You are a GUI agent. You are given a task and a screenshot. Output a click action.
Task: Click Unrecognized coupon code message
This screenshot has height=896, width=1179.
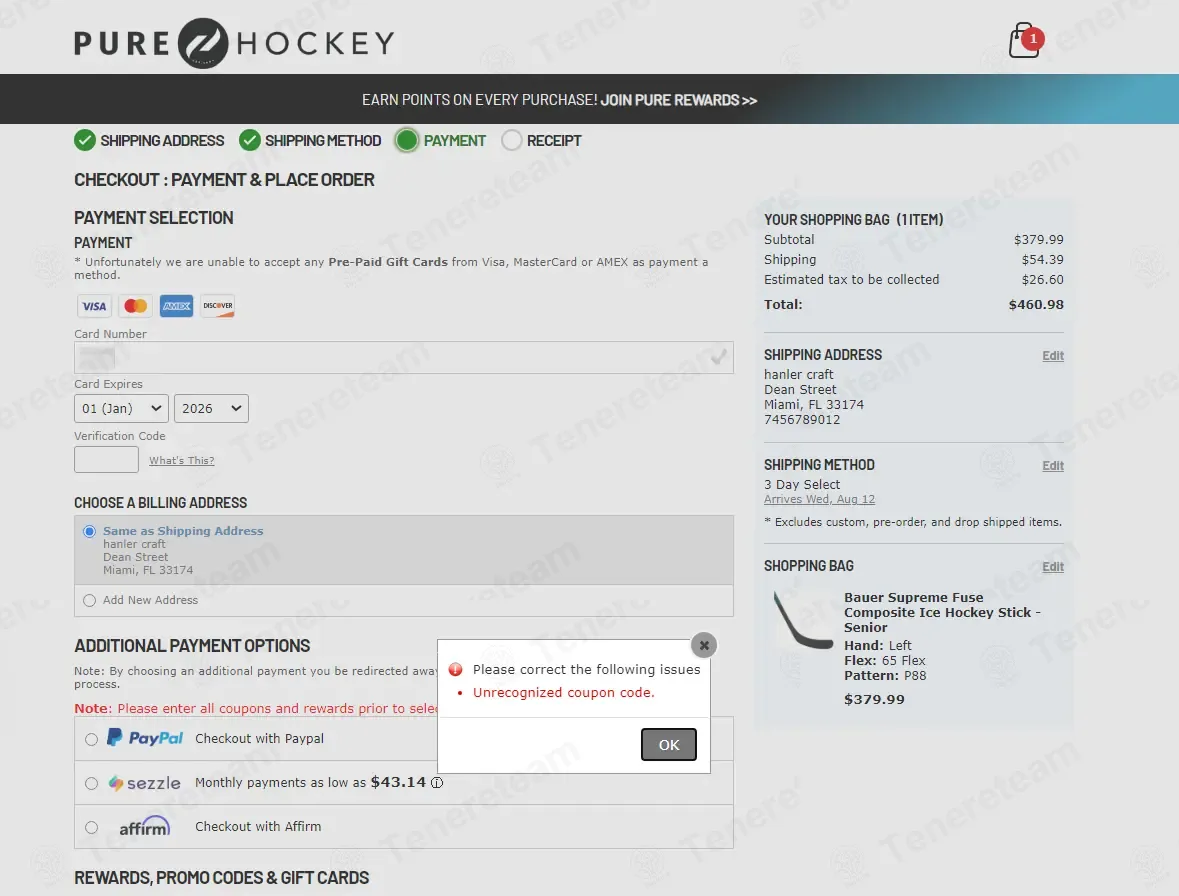coord(563,692)
